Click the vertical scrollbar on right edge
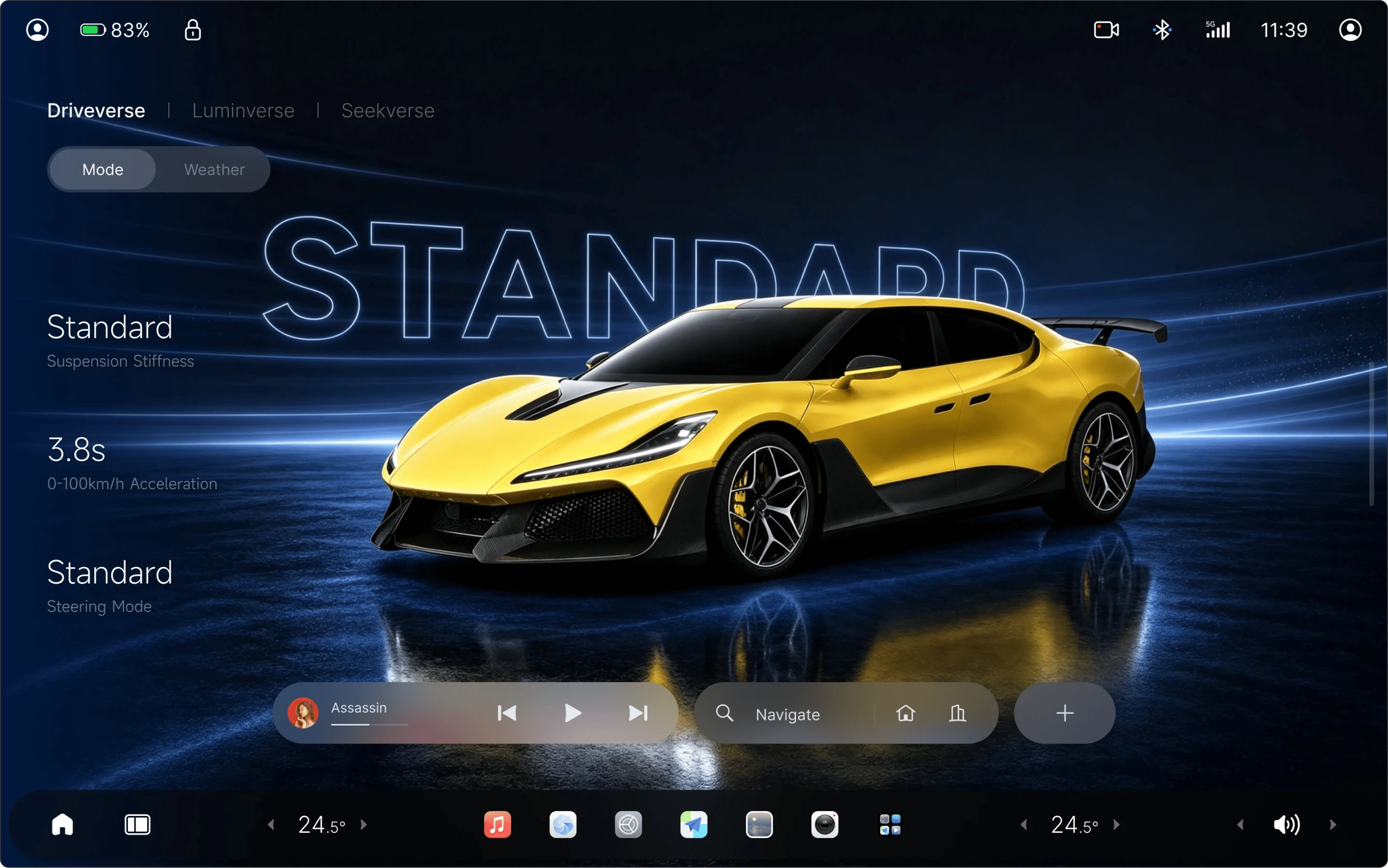 click(x=1372, y=434)
